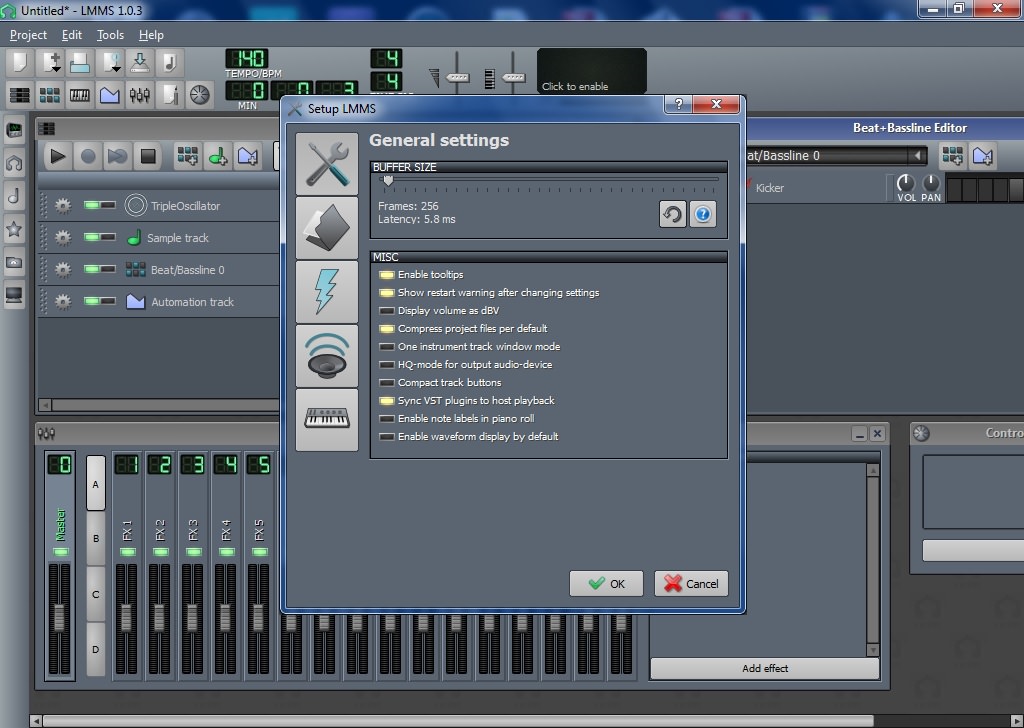Open the Performance settings lightning icon
This screenshot has width=1024, height=728.
(x=327, y=291)
